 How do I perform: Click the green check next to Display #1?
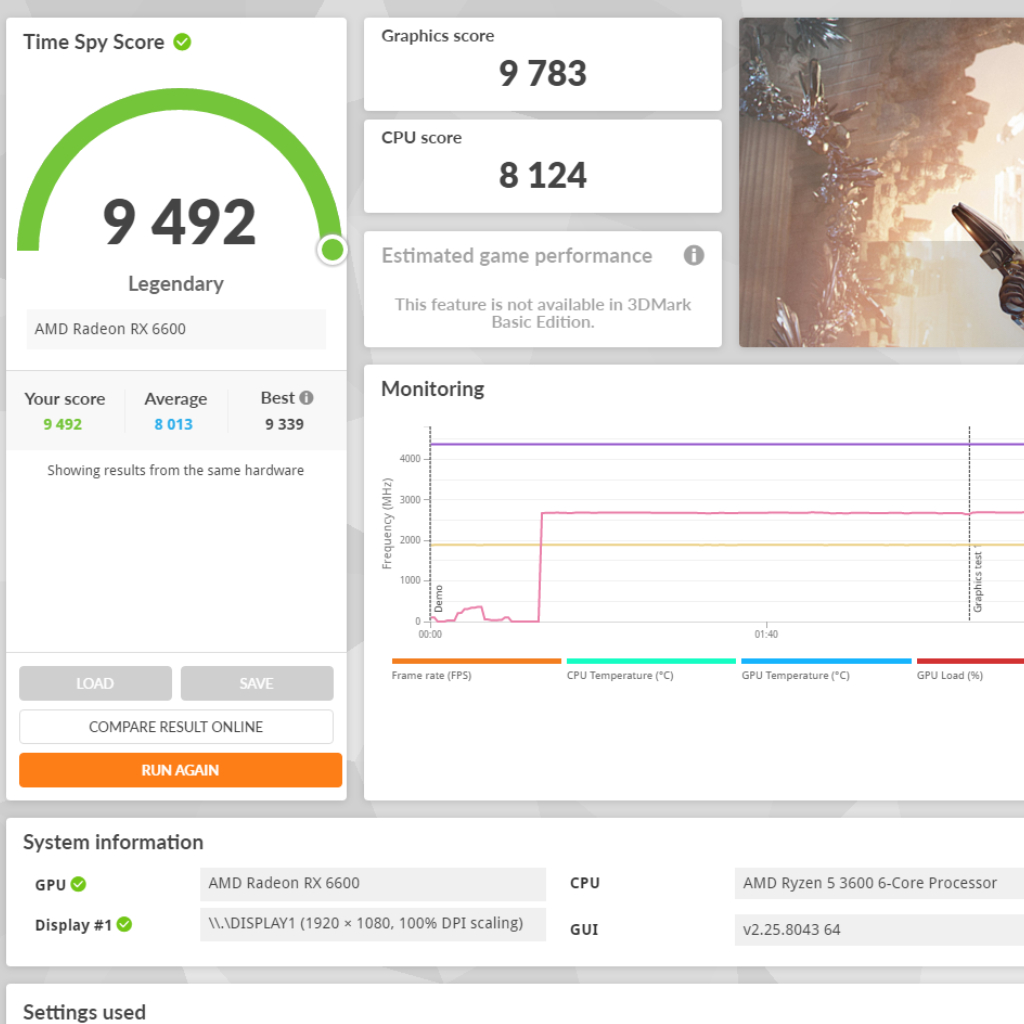[x=124, y=924]
